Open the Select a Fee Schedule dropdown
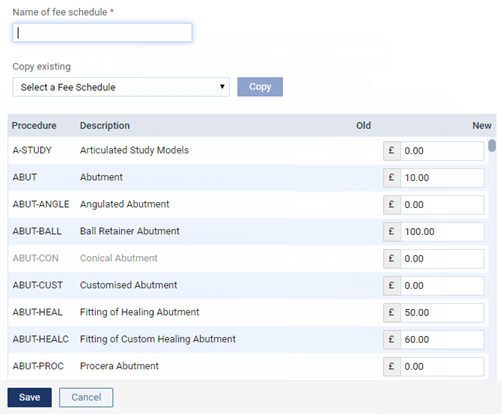Viewport: 502px width, 414px height. pos(121,87)
